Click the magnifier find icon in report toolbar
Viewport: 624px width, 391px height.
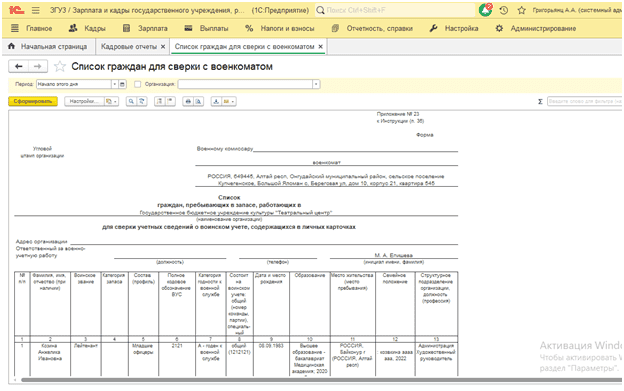[x=131, y=101]
